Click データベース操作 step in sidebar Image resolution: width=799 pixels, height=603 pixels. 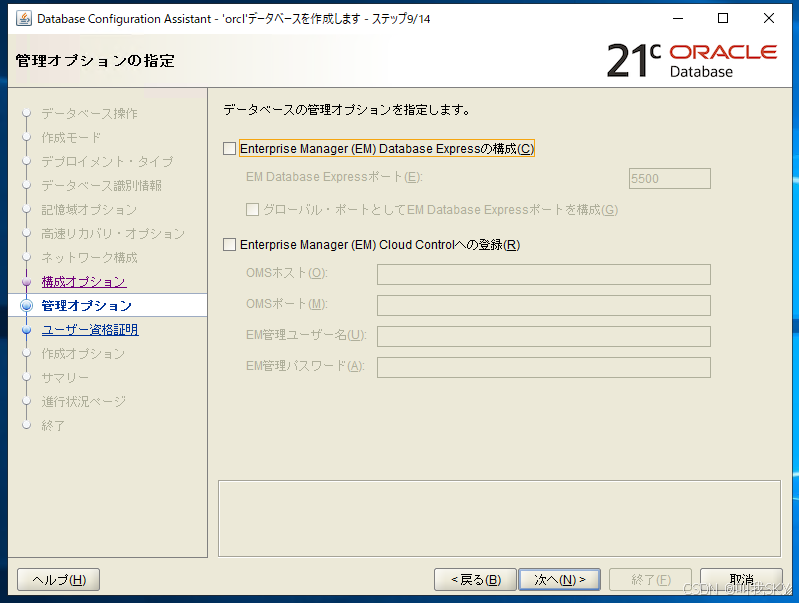click(x=89, y=113)
